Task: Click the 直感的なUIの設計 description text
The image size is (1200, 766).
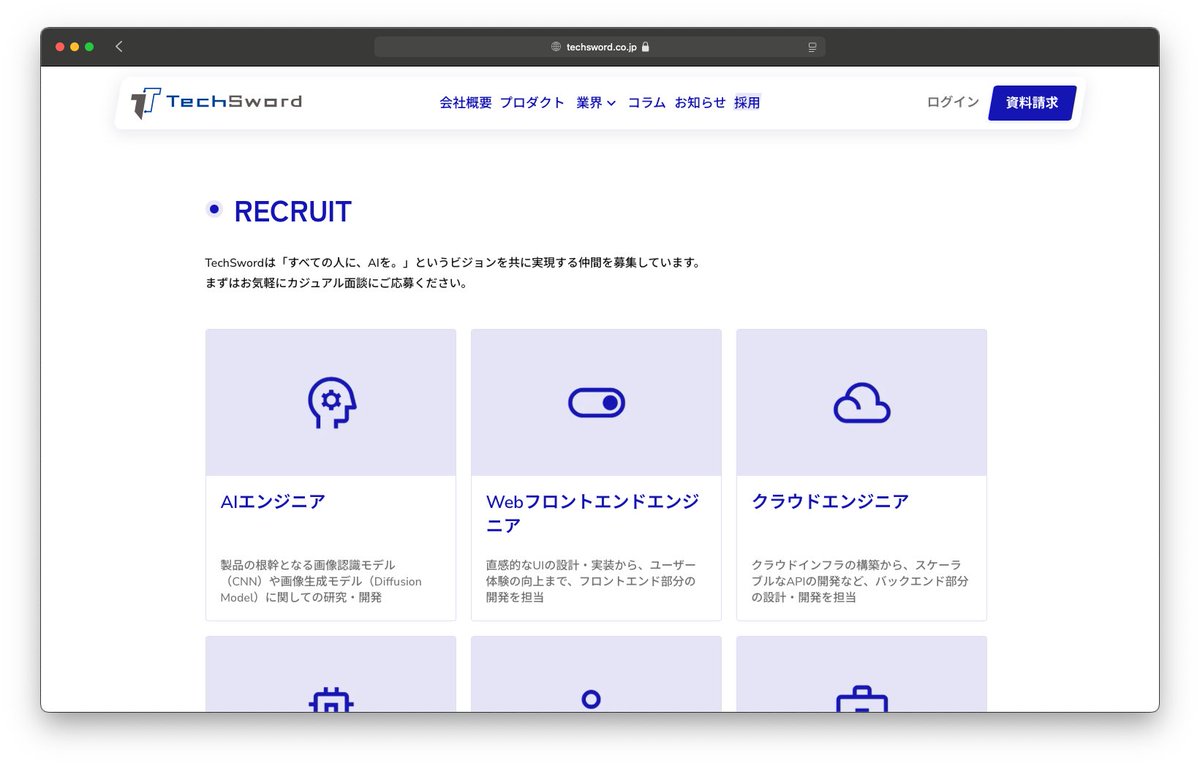Action: coord(590,581)
